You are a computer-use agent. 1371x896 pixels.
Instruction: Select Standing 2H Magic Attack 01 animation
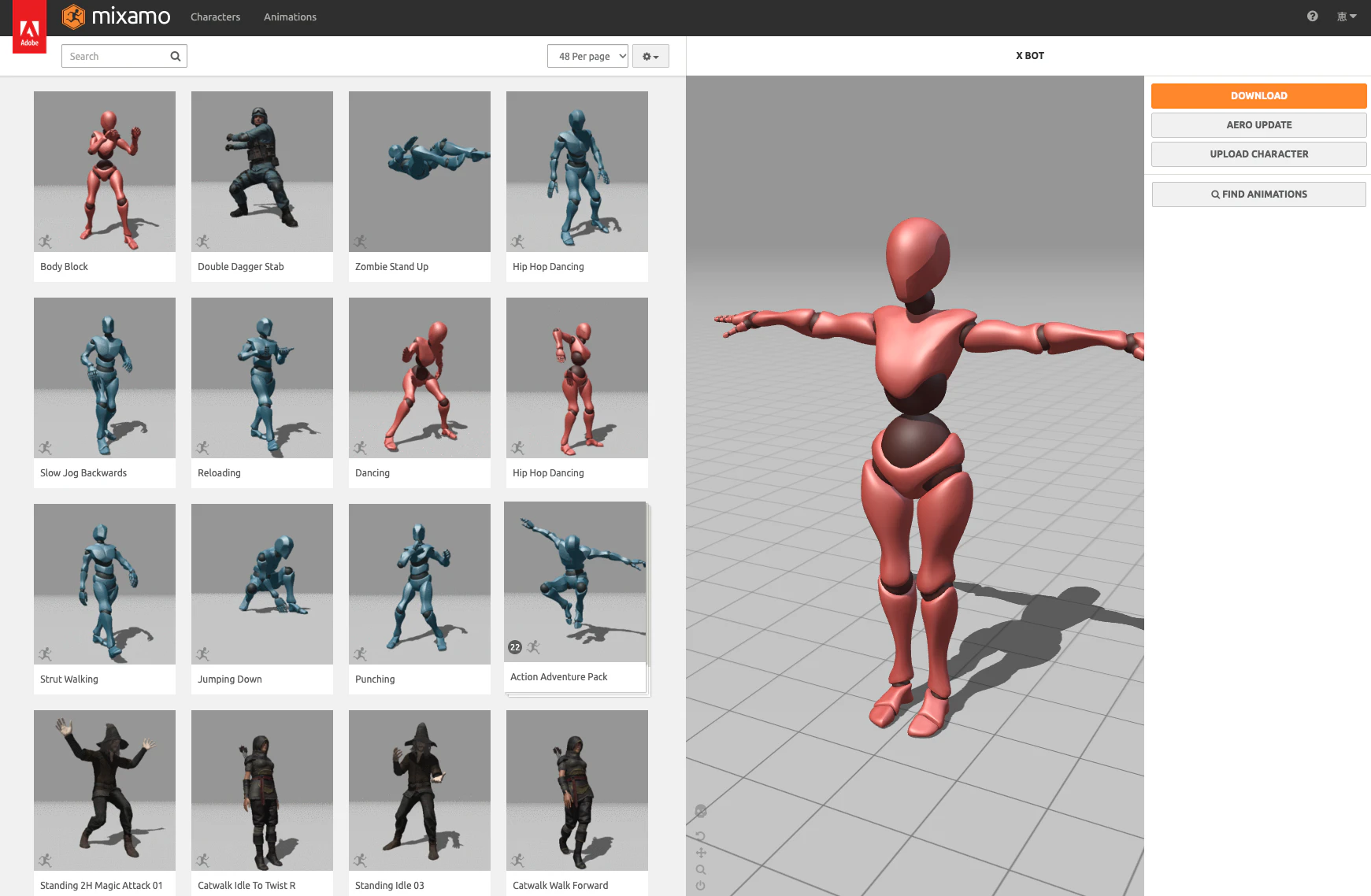click(x=105, y=803)
